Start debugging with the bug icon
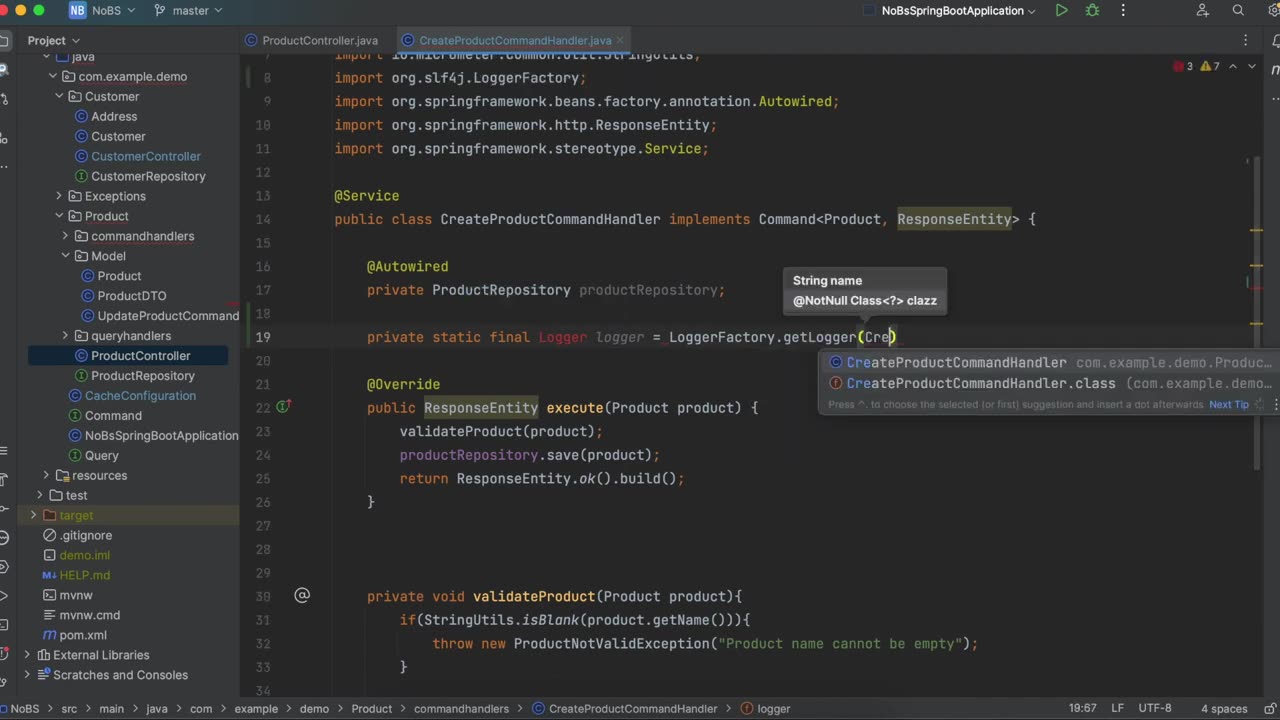Image resolution: width=1280 pixels, height=720 pixels. click(1092, 11)
